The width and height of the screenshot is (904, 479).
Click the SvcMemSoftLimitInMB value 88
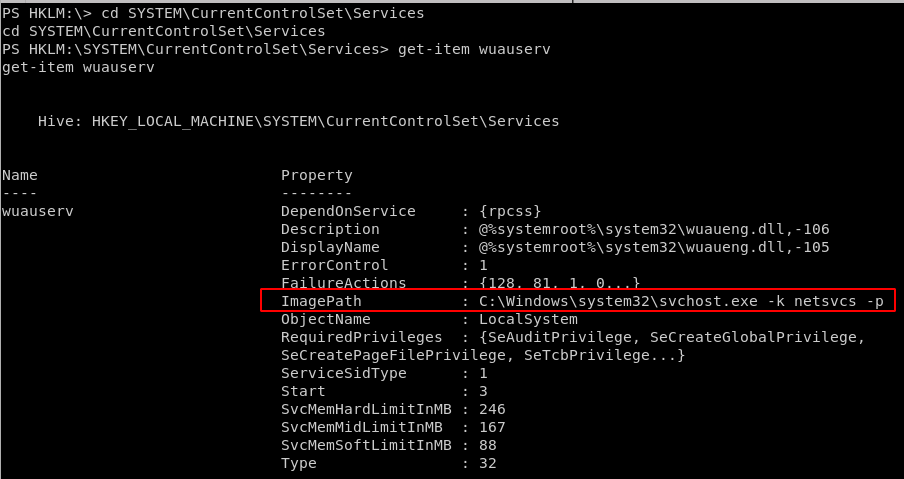[x=488, y=445]
